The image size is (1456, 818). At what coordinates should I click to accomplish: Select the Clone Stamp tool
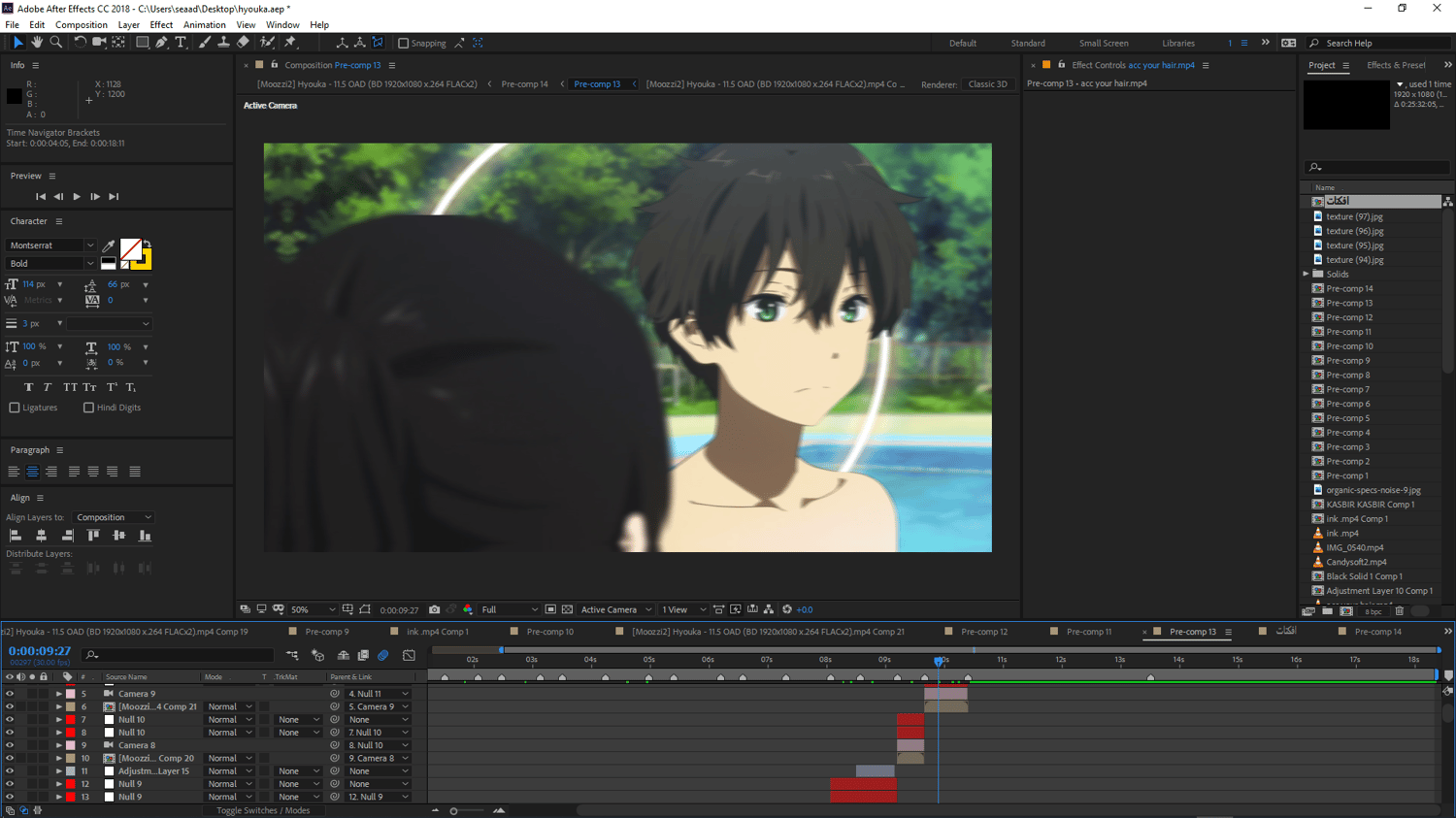click(223, 43)
